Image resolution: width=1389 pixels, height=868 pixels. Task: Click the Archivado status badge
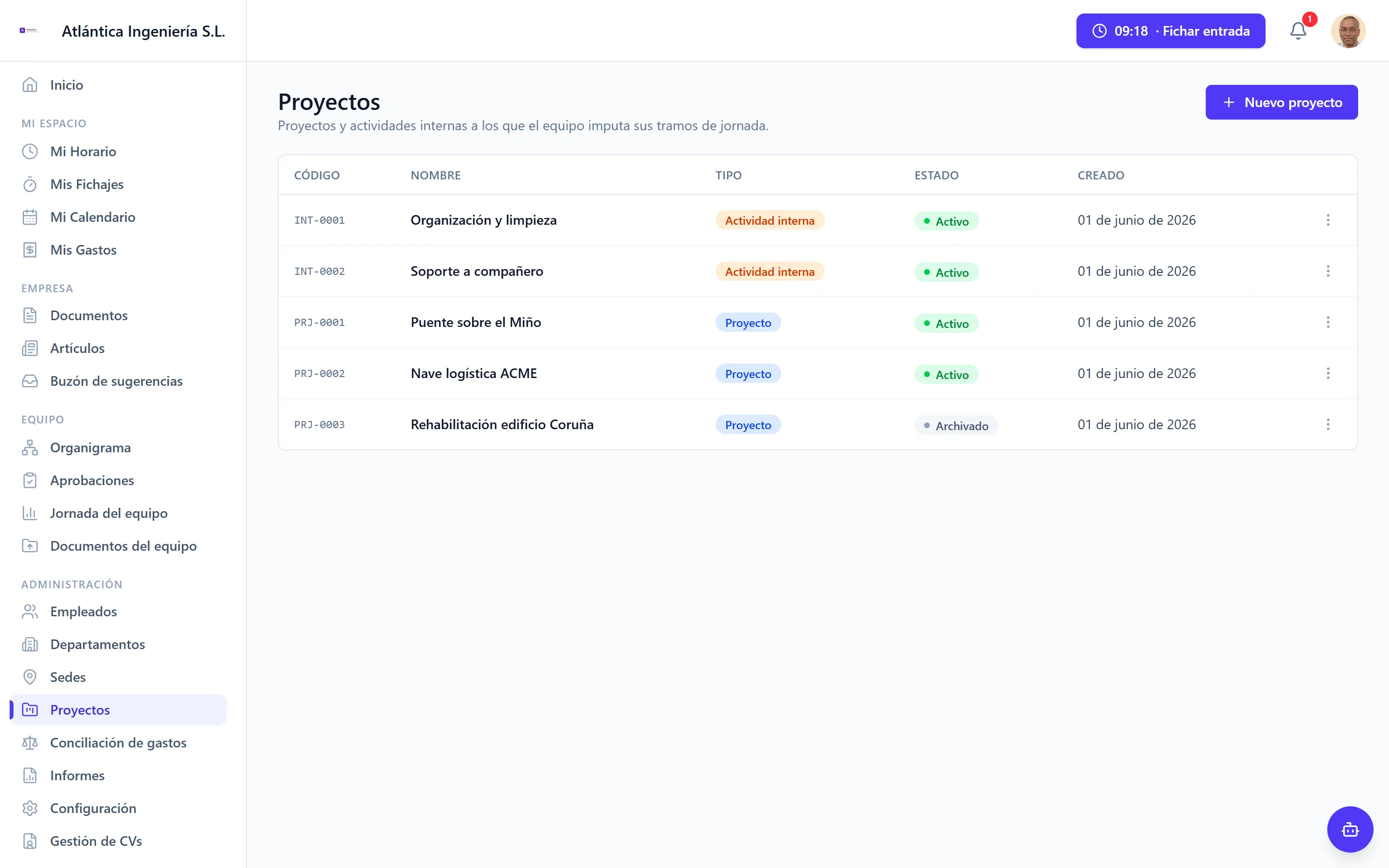[x=955, y=425]
